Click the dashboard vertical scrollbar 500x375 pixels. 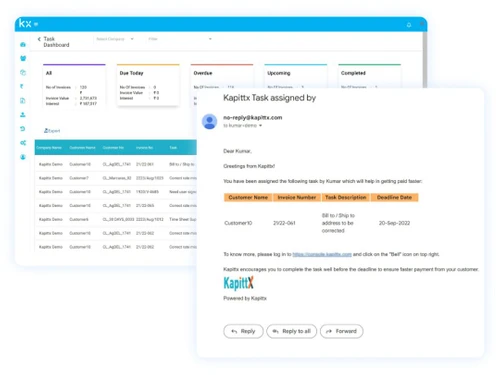coord(425,60)
